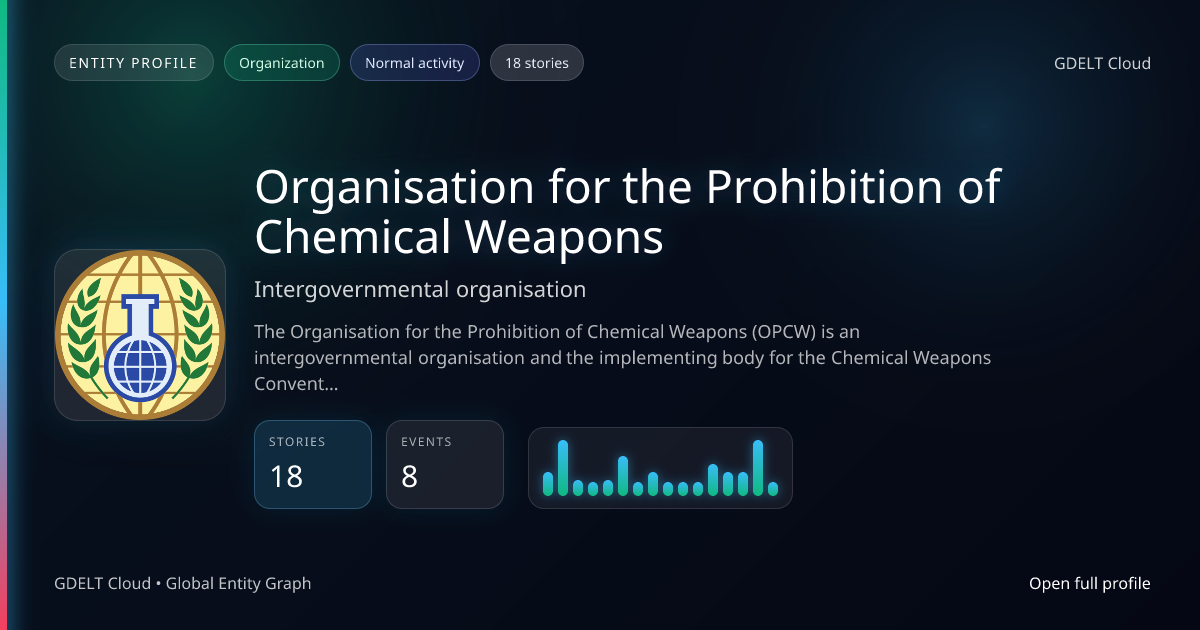The height and width of the screenshot is (630, 1200).
Task: Click the EVENTS 8 stat card
Action: click(x=445, y=464)
